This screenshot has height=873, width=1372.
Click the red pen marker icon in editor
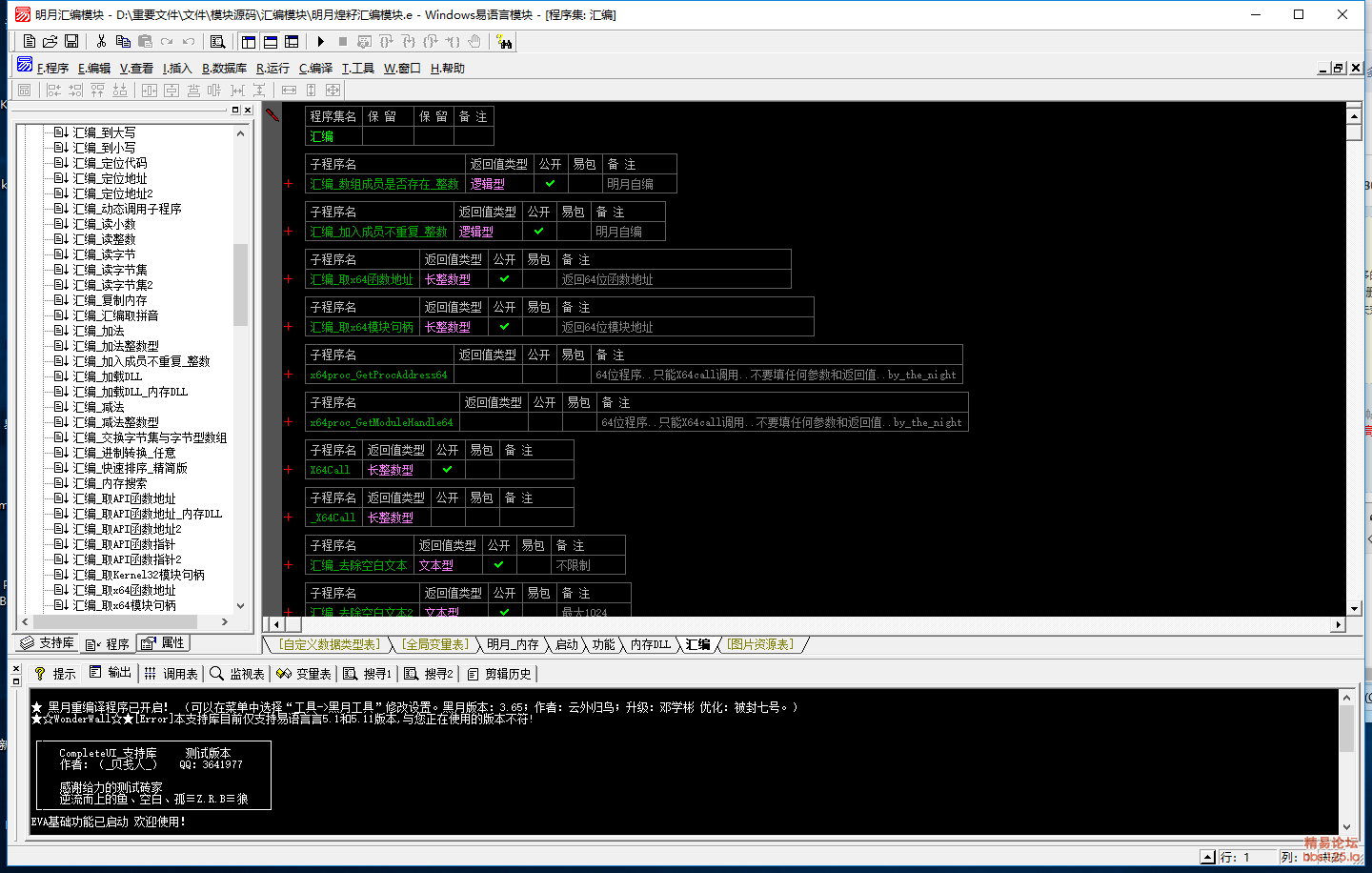(x=272, y=115)
